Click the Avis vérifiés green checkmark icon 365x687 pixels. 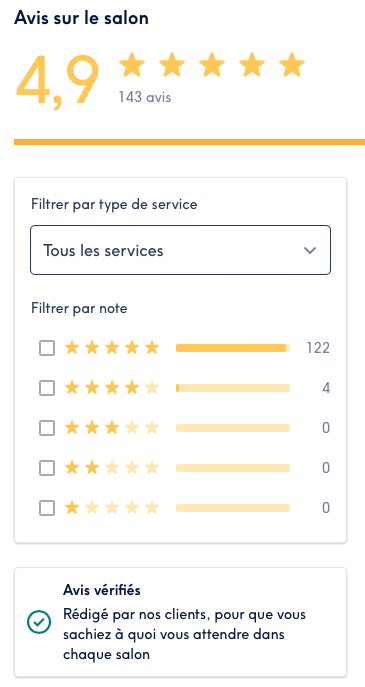point(39,622)
